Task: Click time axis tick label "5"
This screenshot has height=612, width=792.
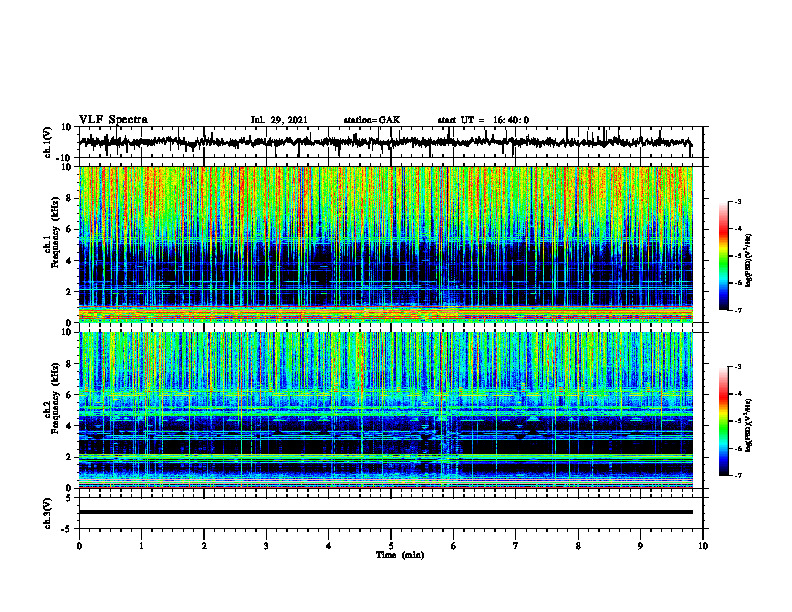Action: [x=391, y=546]
